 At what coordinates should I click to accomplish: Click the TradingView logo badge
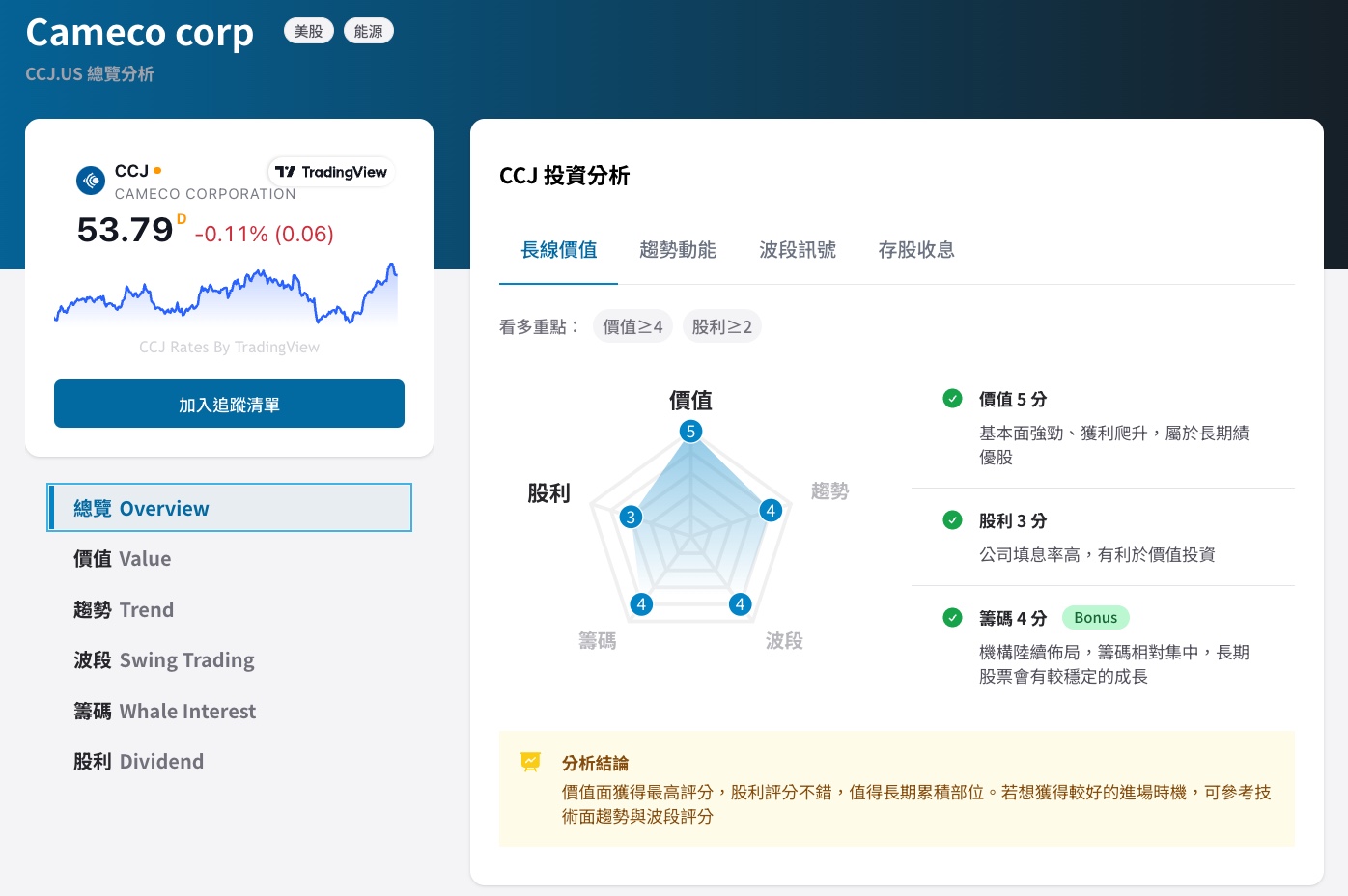click(331, 172)
